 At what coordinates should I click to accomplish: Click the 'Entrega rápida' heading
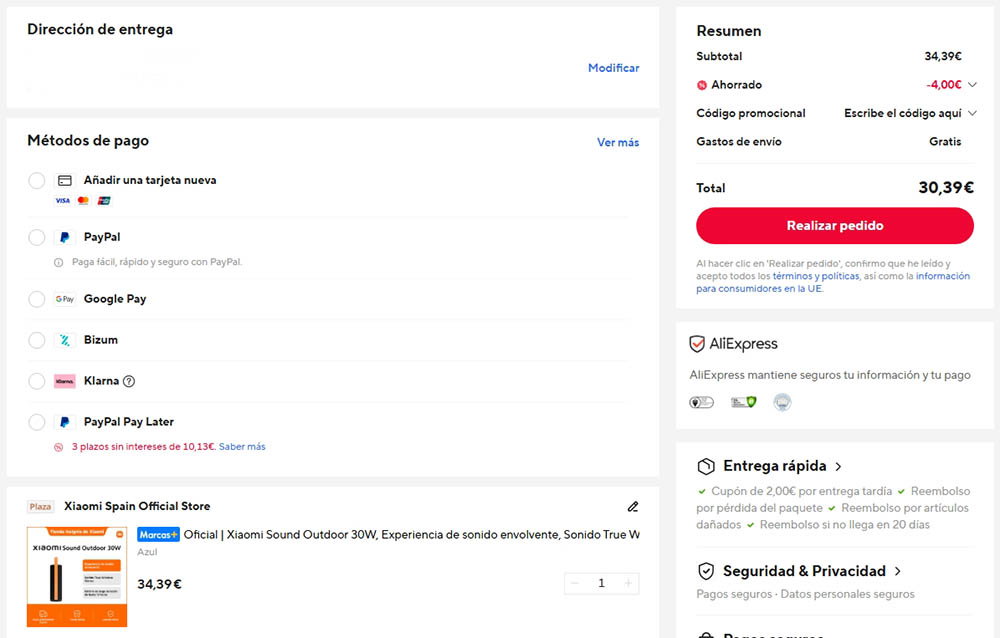coord(774,466)
